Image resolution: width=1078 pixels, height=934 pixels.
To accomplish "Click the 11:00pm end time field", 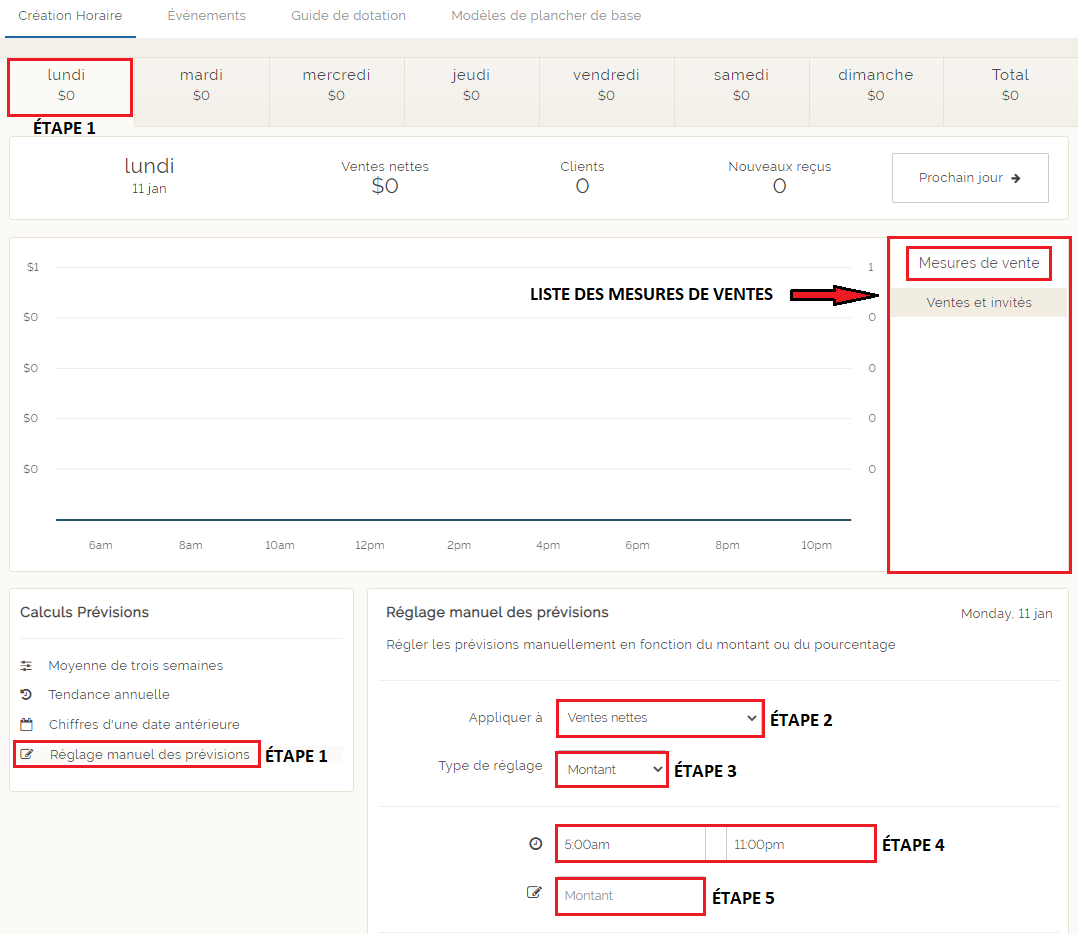I will (800, 844).
